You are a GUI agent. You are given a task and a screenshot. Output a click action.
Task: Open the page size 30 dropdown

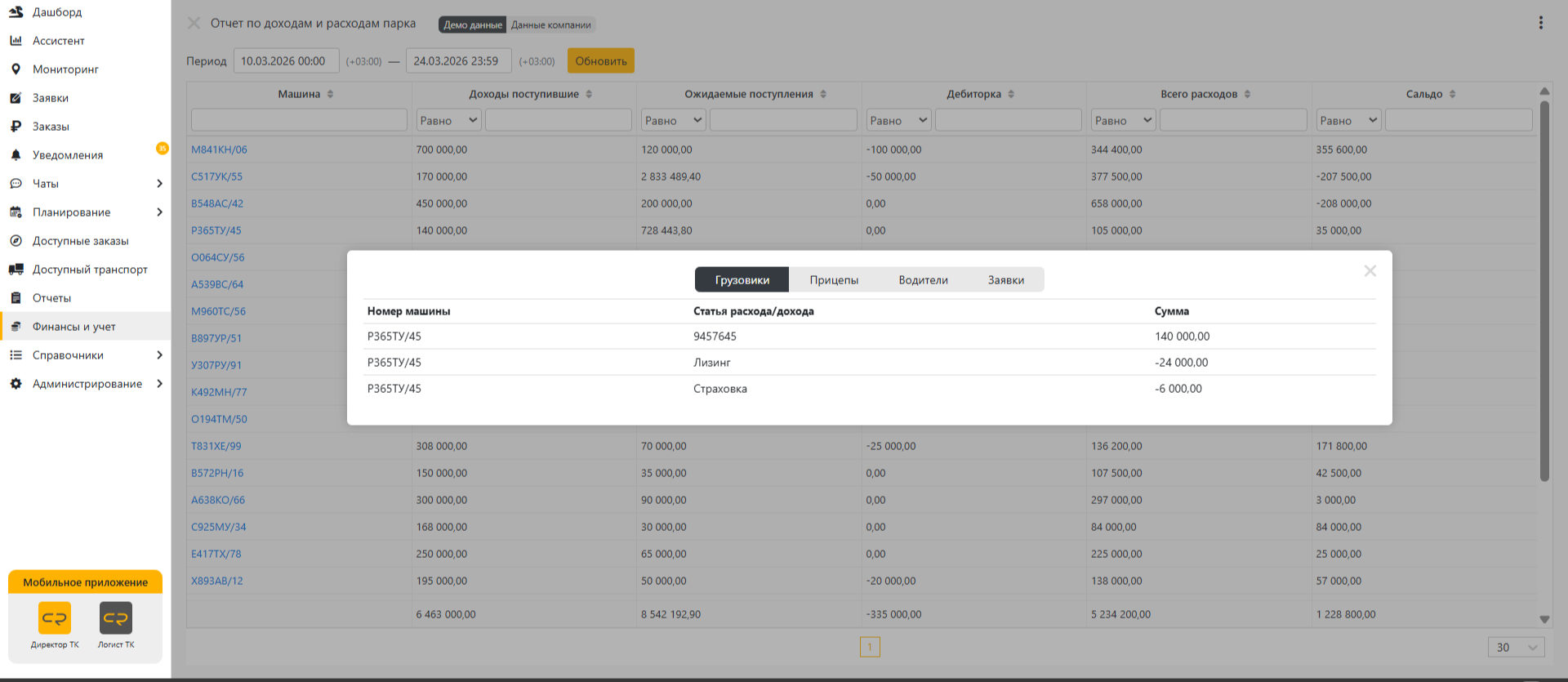click(1516, 647)
